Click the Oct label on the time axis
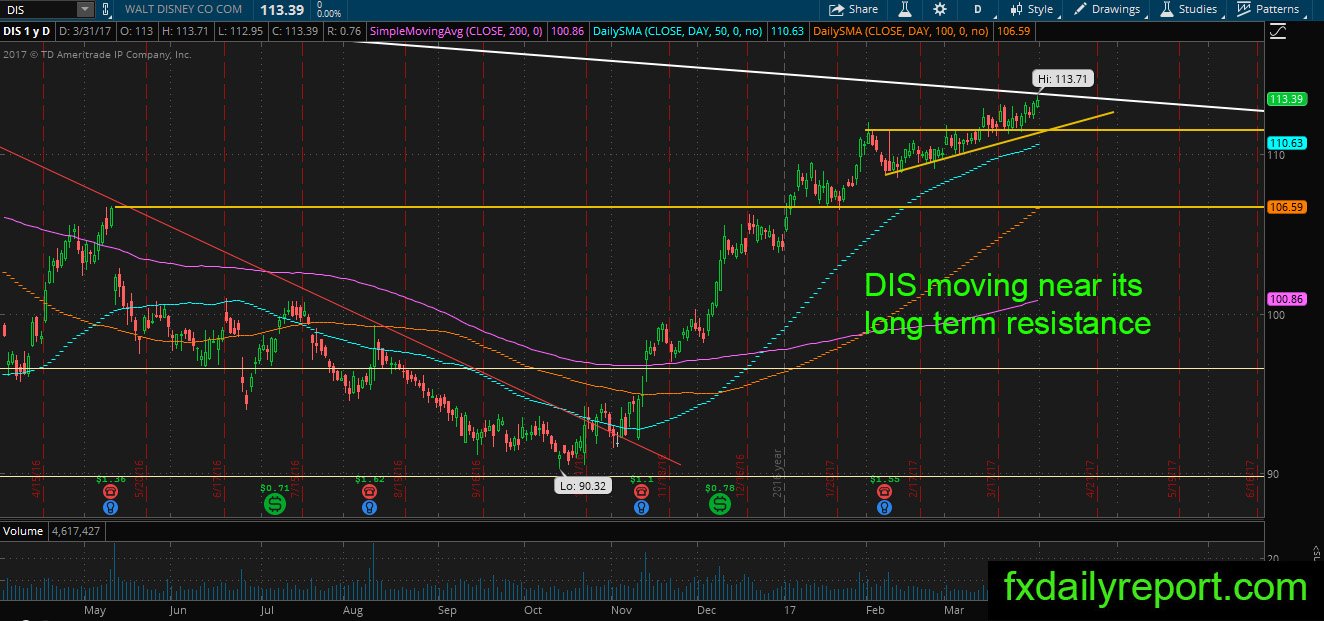Screen dimensions: 1324x621 534,609
